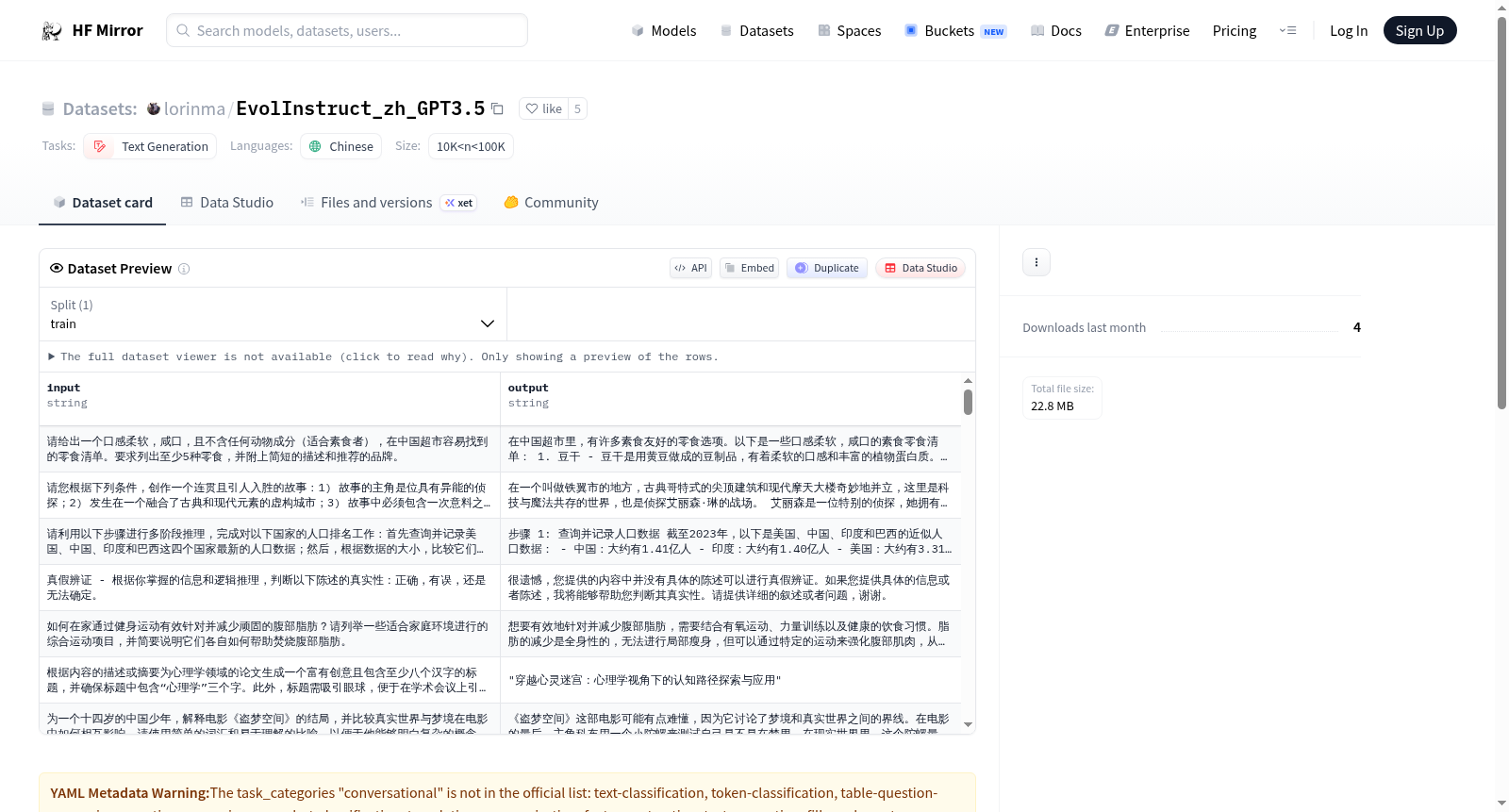The image size is (1509, 812).
Task: Open the API button in the preview
Action: point(690,268)
